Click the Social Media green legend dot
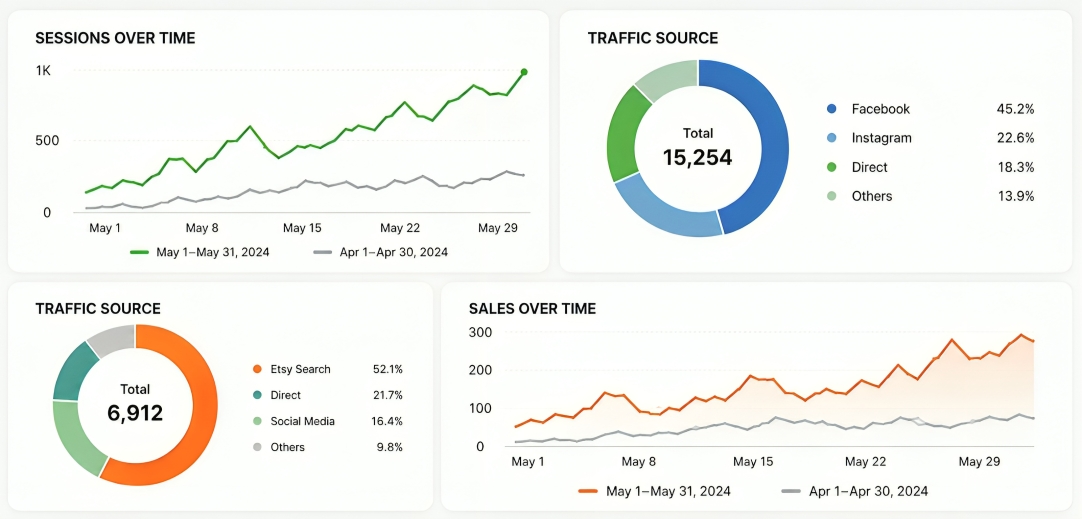 pyautogui.click(x=257, y=421)
